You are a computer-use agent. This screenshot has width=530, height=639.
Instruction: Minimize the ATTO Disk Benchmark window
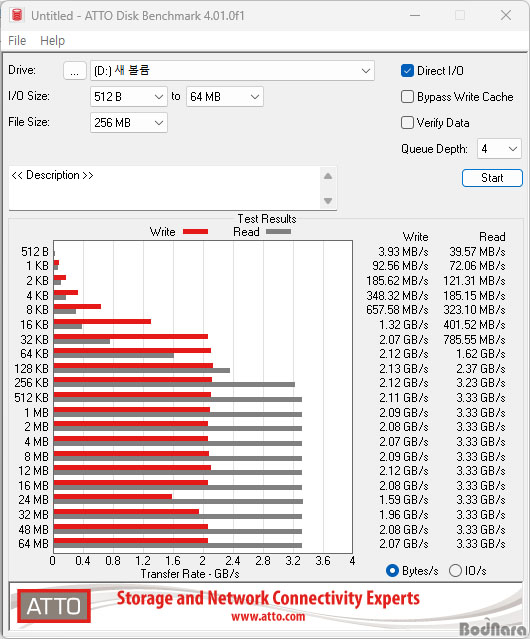(x=415, y=15)
